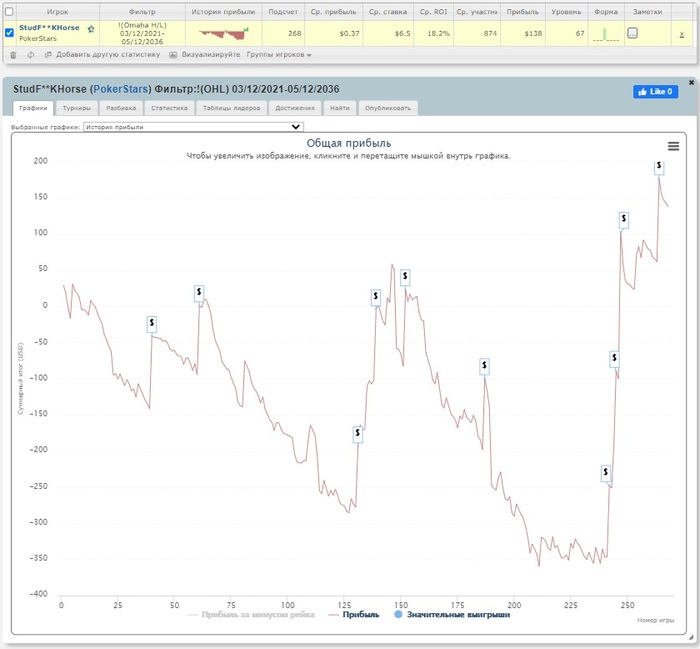
Task: Click 'Добавить другую статистику' link
Action: pyautogui.click(x=108, y=54)
